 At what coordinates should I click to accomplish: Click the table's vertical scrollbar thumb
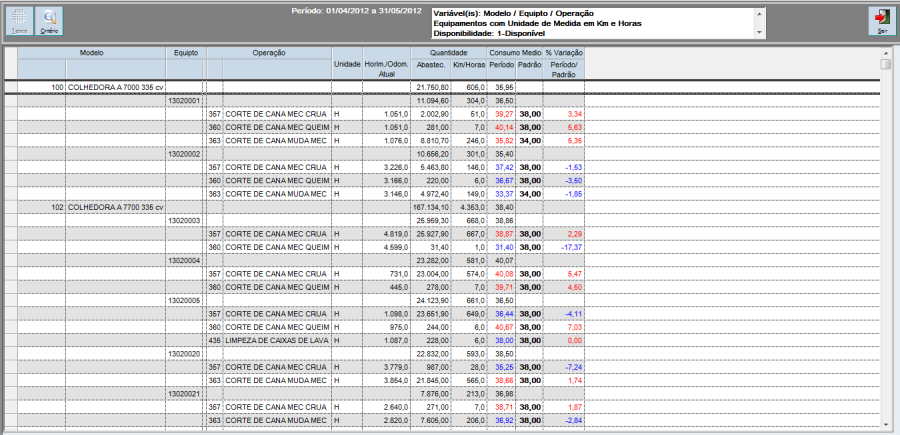[x=886, y=63]
